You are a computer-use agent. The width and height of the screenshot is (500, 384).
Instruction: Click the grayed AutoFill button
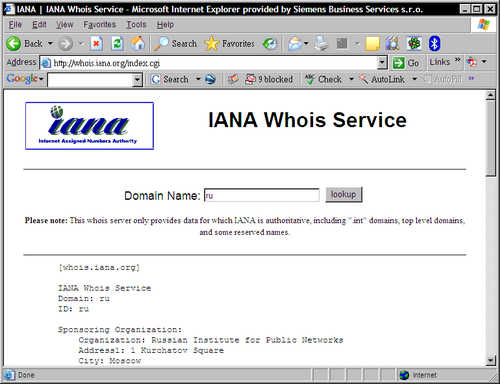point(442,79)
